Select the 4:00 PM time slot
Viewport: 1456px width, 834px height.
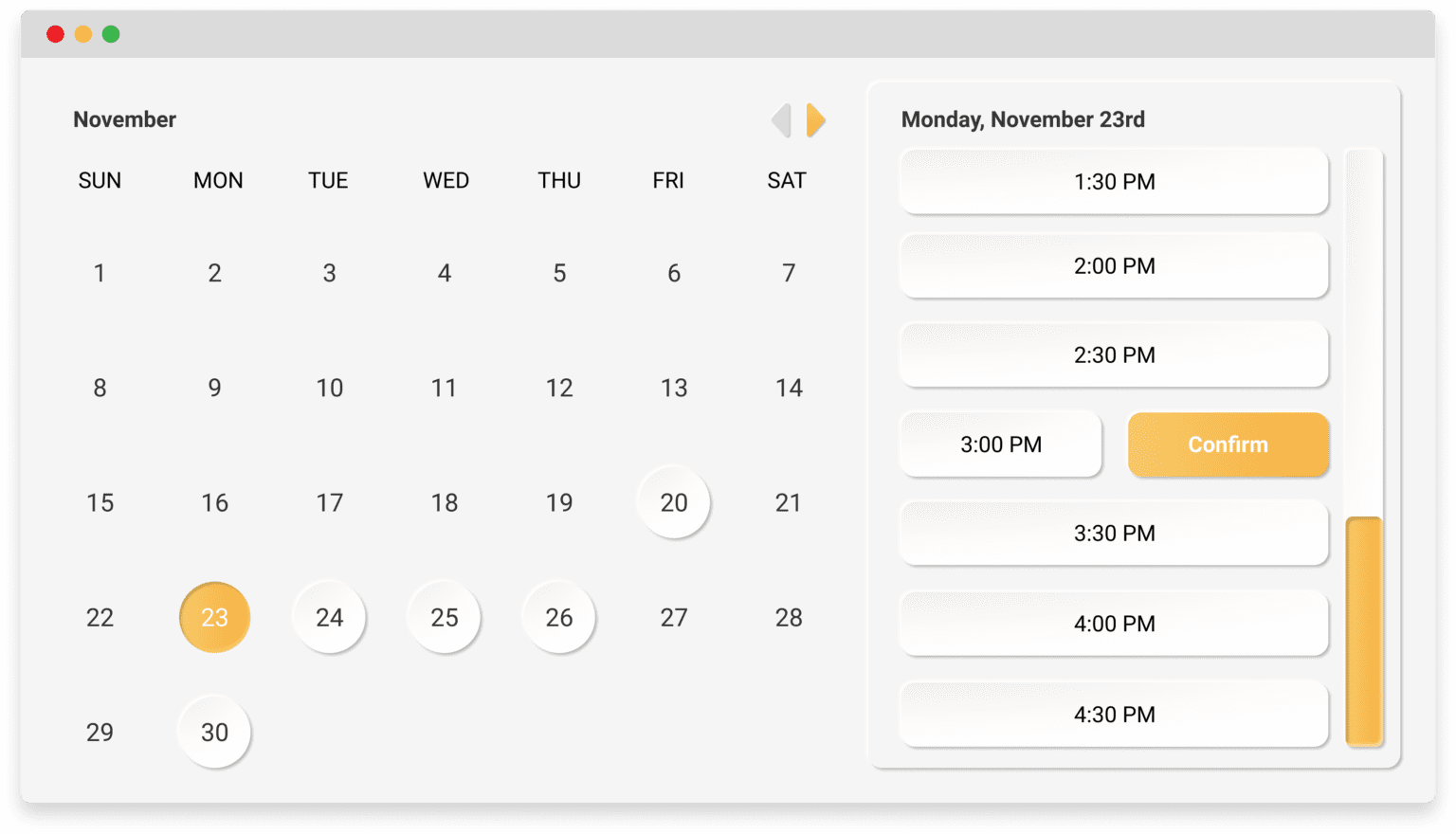tap(1114, 624)
